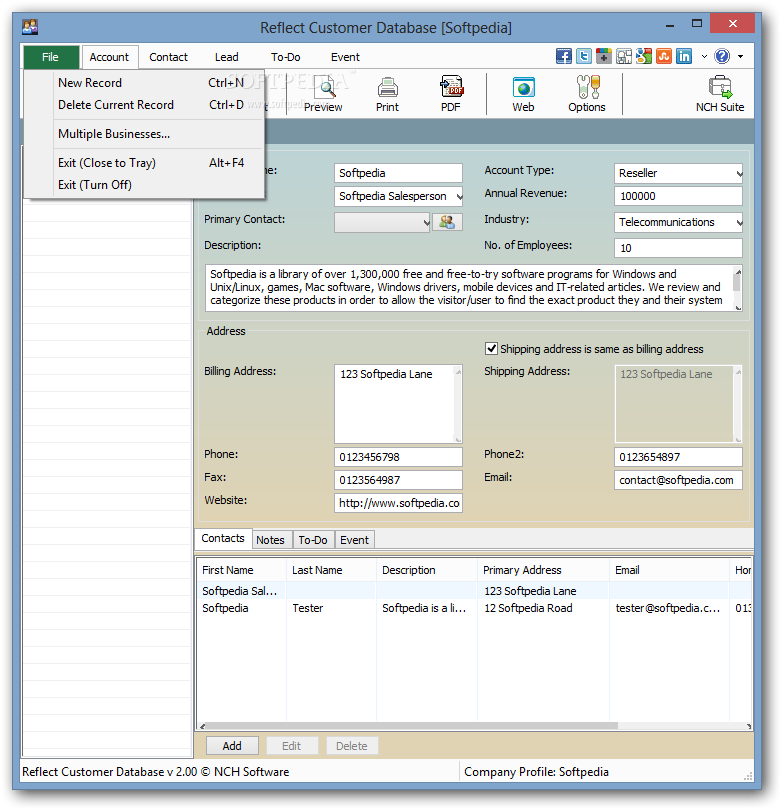Click the Fax field 0123564987
Screen dimensions: 782x810
398,480
